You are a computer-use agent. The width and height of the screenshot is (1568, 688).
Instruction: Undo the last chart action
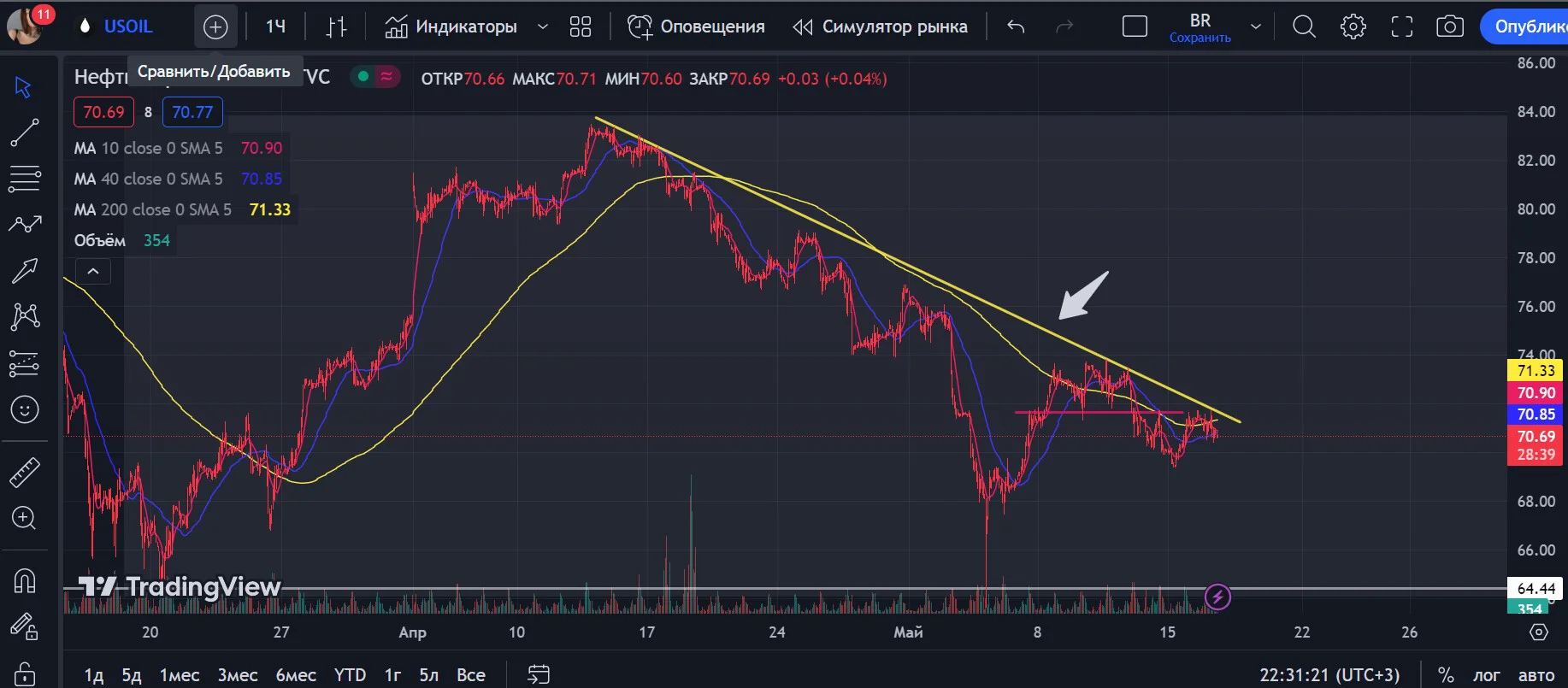tap(1016, 27)
